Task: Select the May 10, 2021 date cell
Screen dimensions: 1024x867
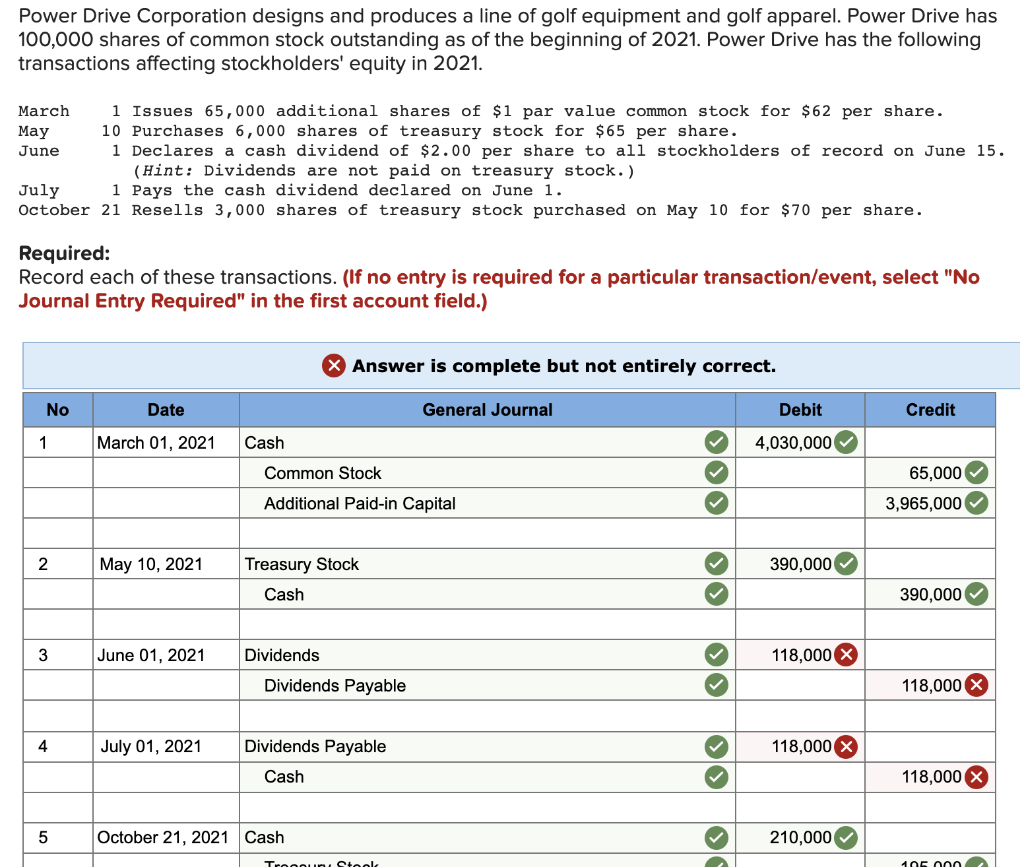Action: click(x=166, y=563)
